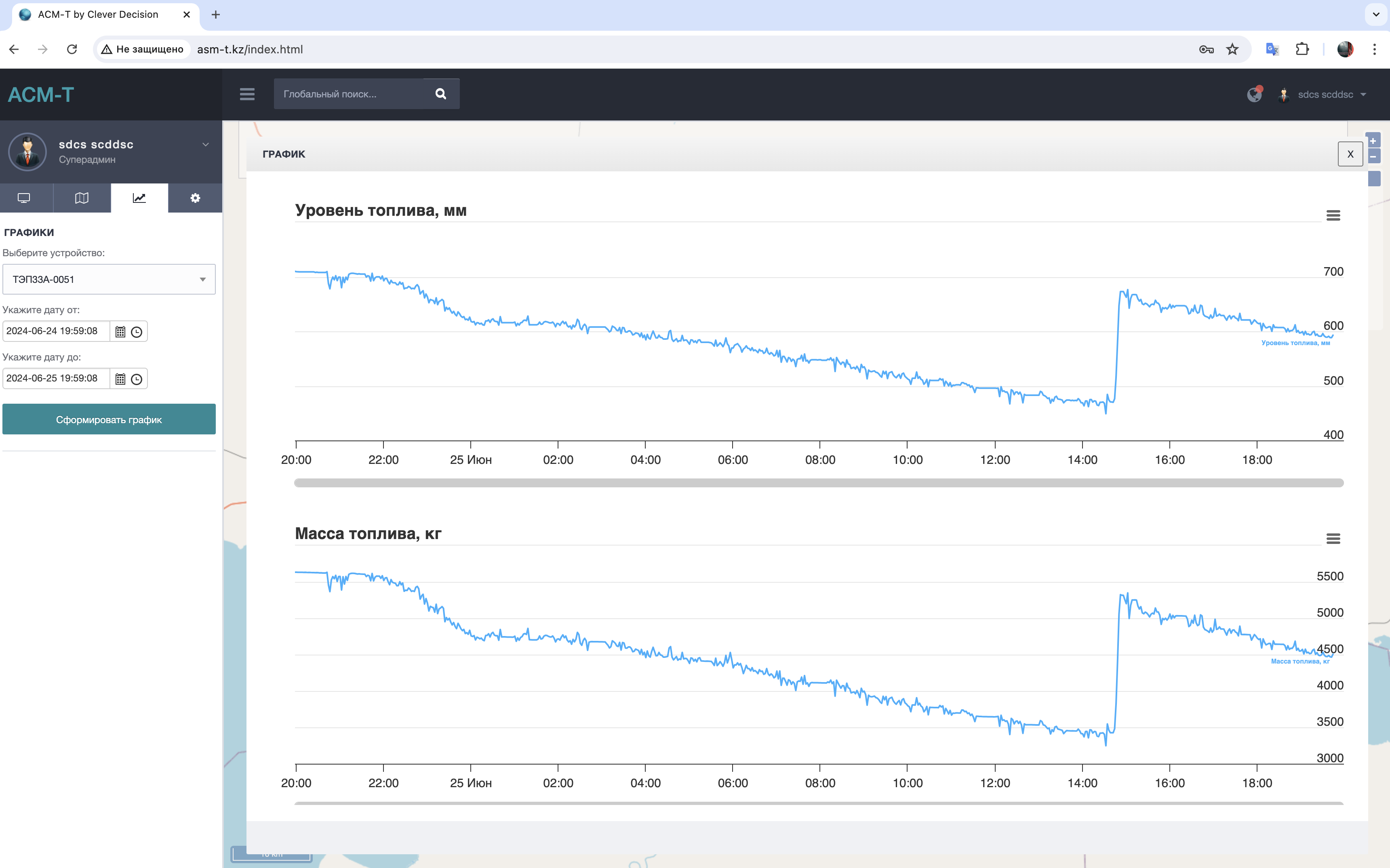Expand the ТЭП33А-0051 device dropdown
The image size is (1390, 868).
[x=109, y=280]
